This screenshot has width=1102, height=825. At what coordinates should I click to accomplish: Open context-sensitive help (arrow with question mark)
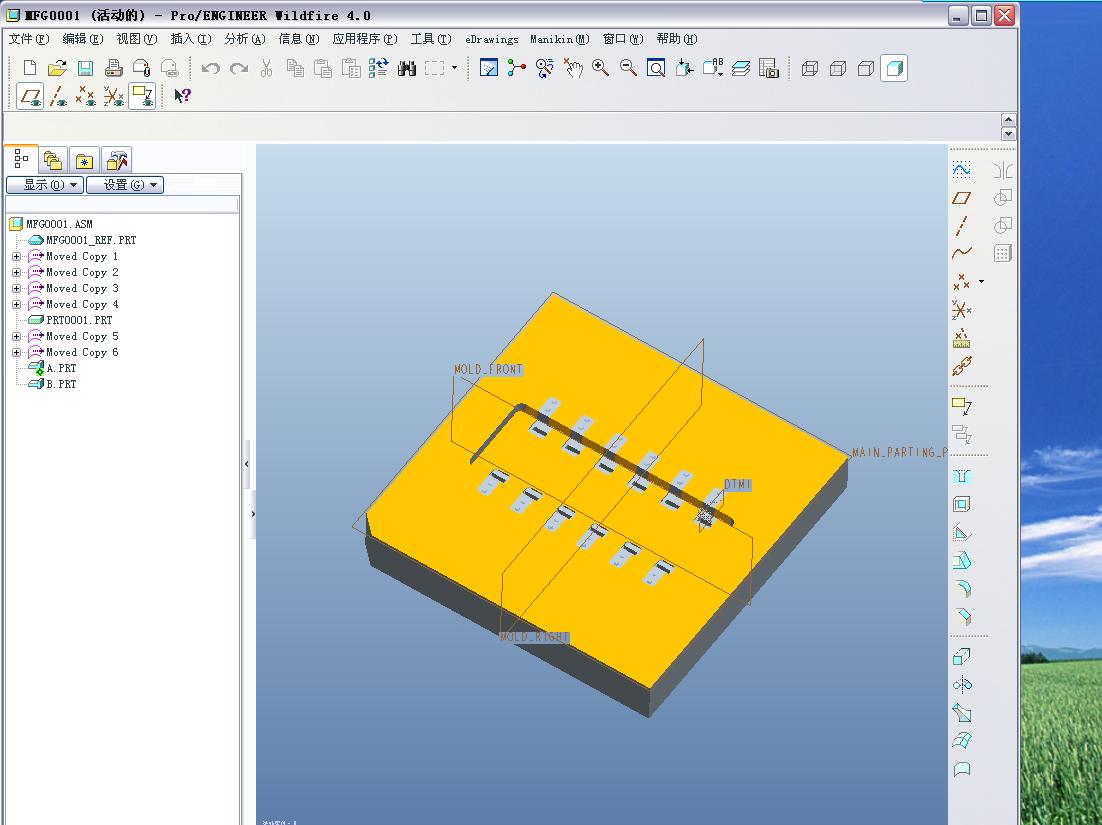[x=182, y=96]
